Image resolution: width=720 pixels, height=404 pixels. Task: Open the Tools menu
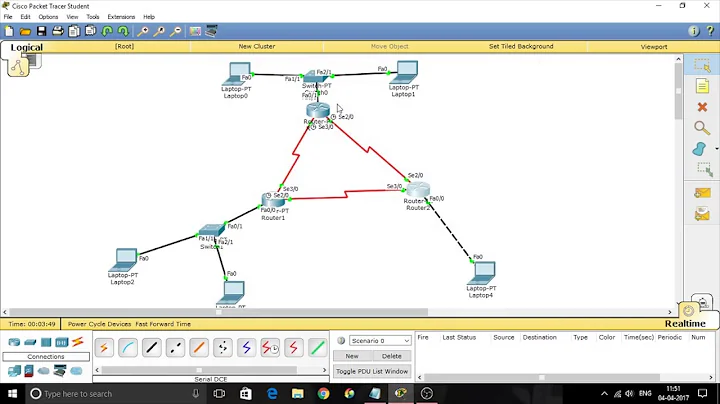pos(93,17)
